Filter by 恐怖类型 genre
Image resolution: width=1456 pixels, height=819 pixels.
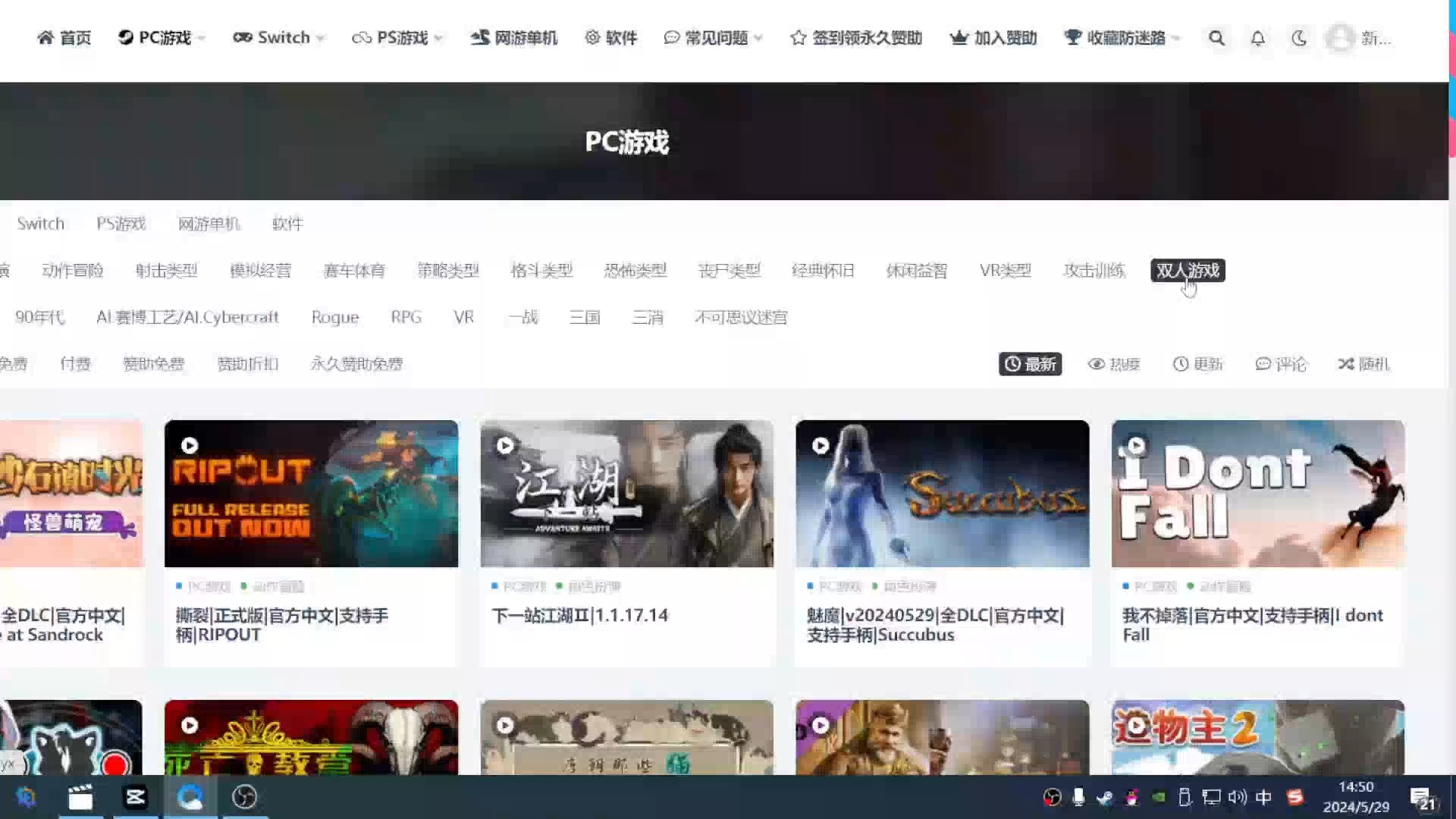(x=635, y=271)
